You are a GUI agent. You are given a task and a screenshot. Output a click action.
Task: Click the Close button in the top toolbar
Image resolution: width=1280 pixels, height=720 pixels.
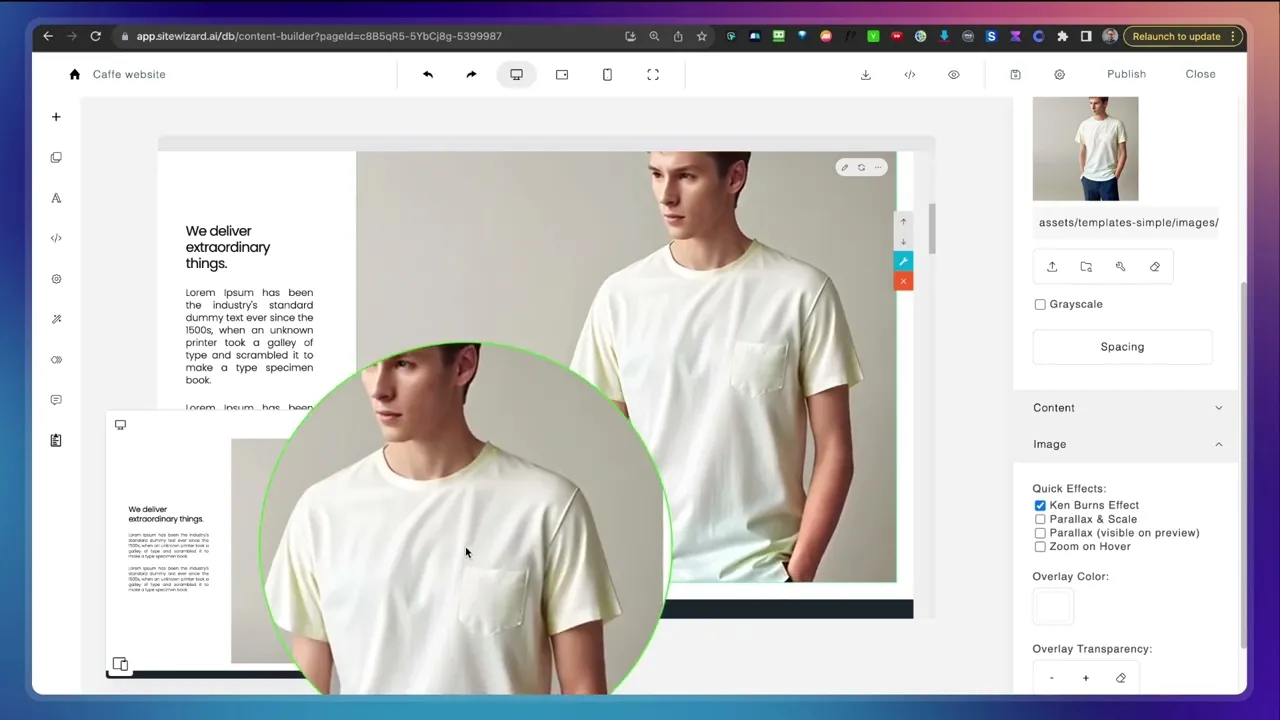point(1200,74)
